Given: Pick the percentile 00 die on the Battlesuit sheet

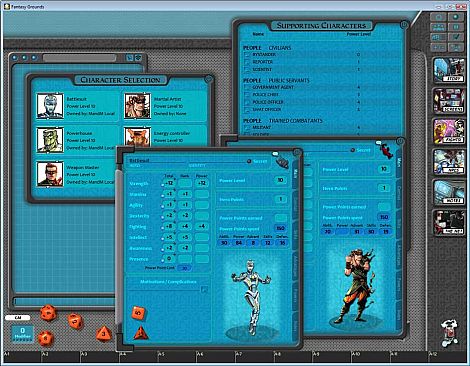Looking at the screenshot, I should click(138, 313).
